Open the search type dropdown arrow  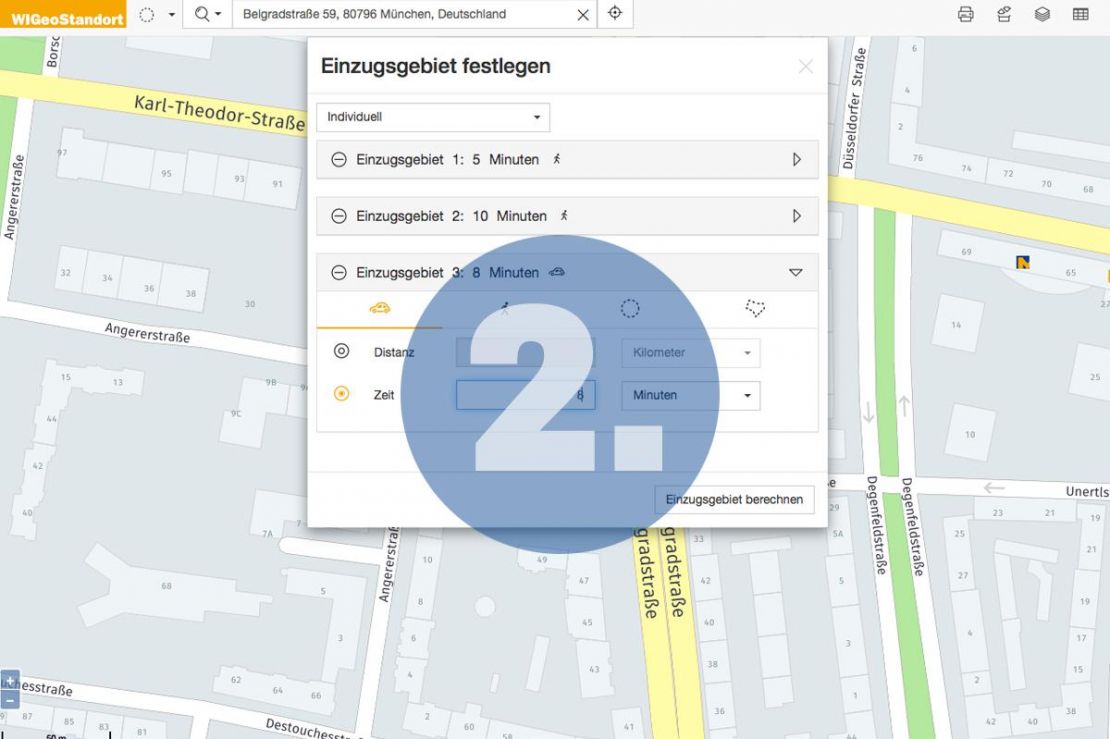pyautogui.click(x=218, y=14)
